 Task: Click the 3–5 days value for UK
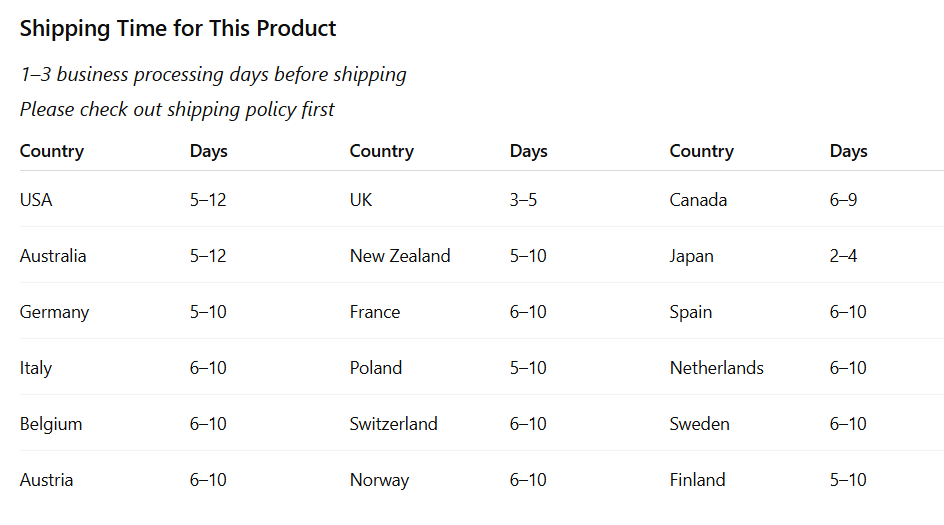tap(523, 200)
